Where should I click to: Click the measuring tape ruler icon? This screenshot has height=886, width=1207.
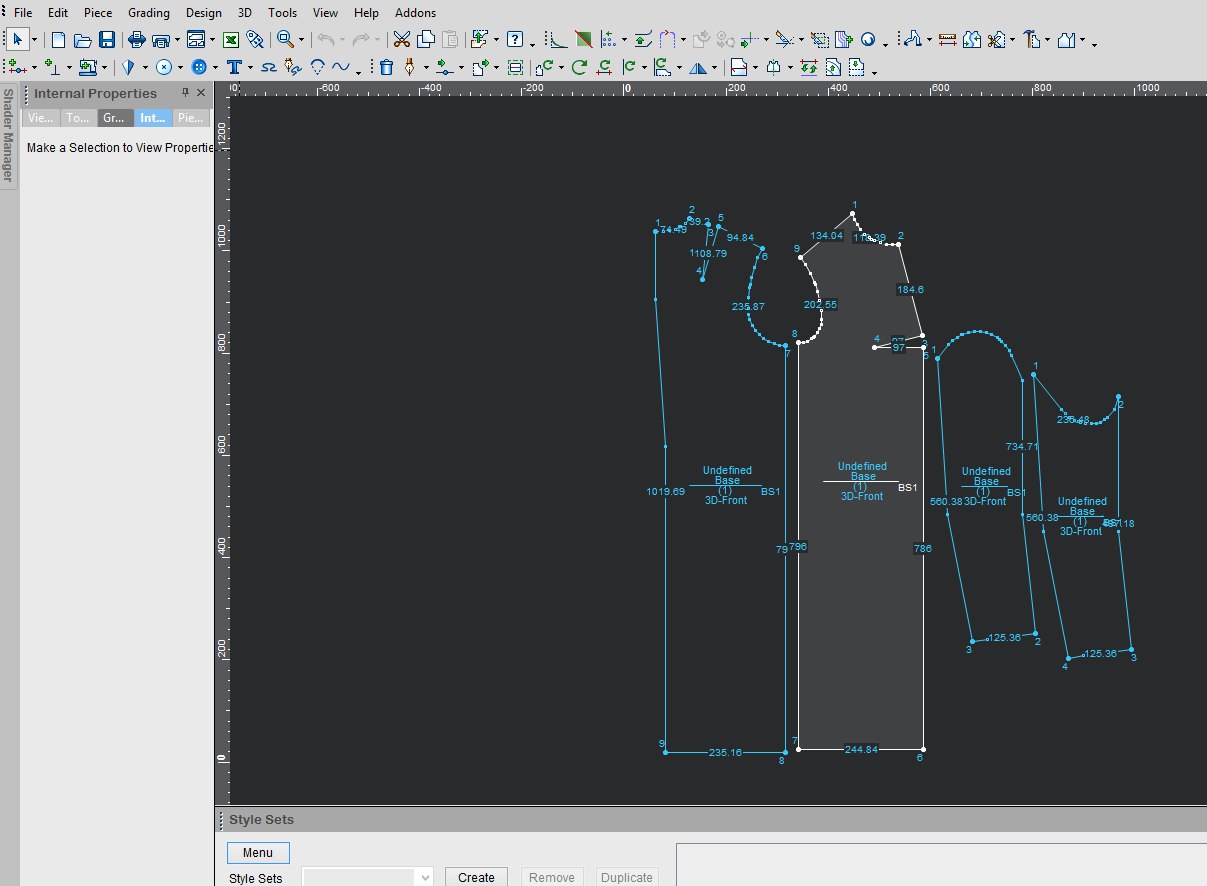[x=947, y=40]
